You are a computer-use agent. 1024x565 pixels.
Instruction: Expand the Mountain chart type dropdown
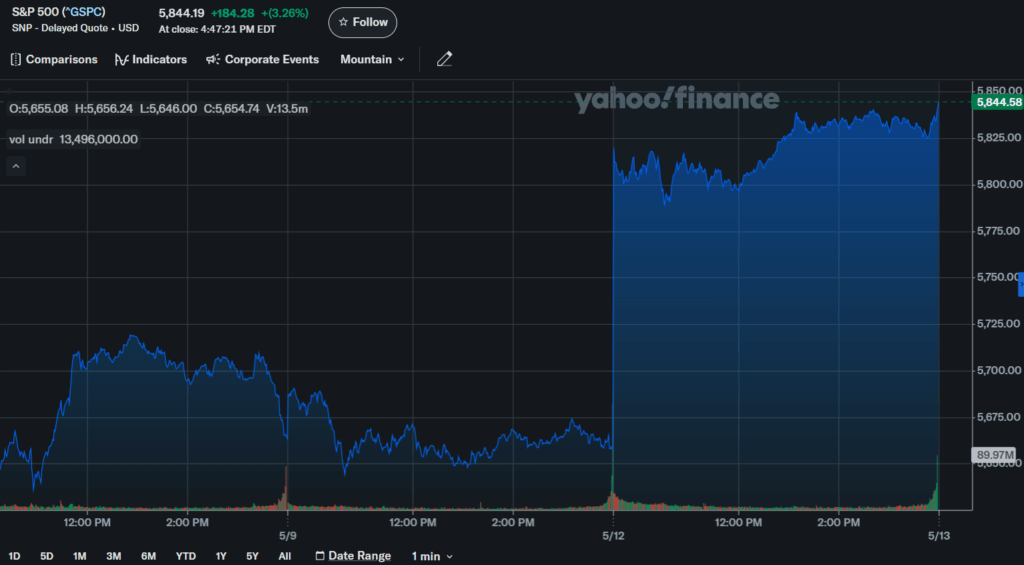(x=372, y=59)
